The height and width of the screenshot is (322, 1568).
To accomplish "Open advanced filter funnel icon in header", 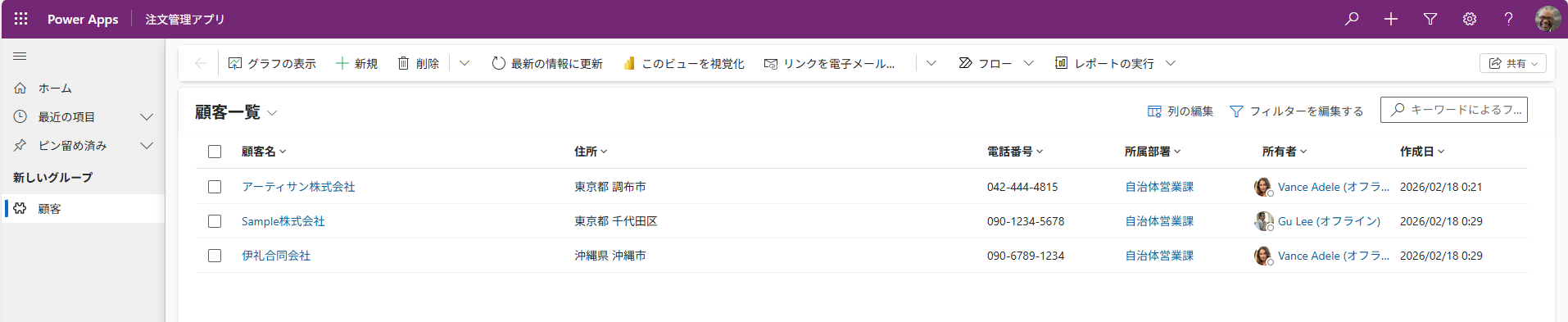I will point(1430,19).
